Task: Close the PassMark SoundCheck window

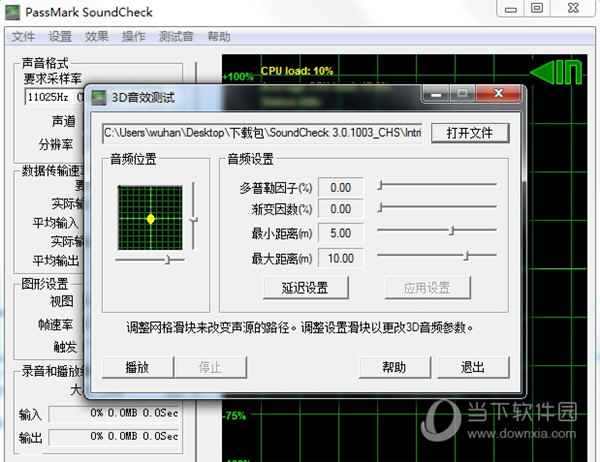Action: [573, 8]
